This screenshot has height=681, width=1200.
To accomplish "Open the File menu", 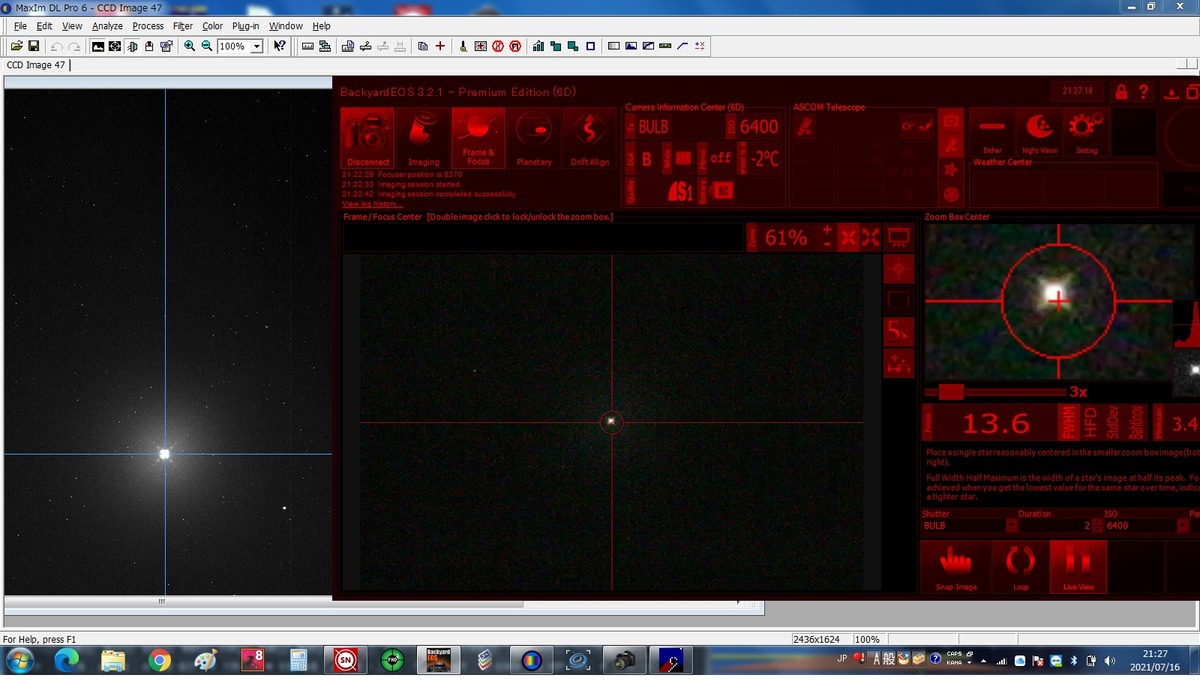I will pyautogui.click(x=20, y=26).
